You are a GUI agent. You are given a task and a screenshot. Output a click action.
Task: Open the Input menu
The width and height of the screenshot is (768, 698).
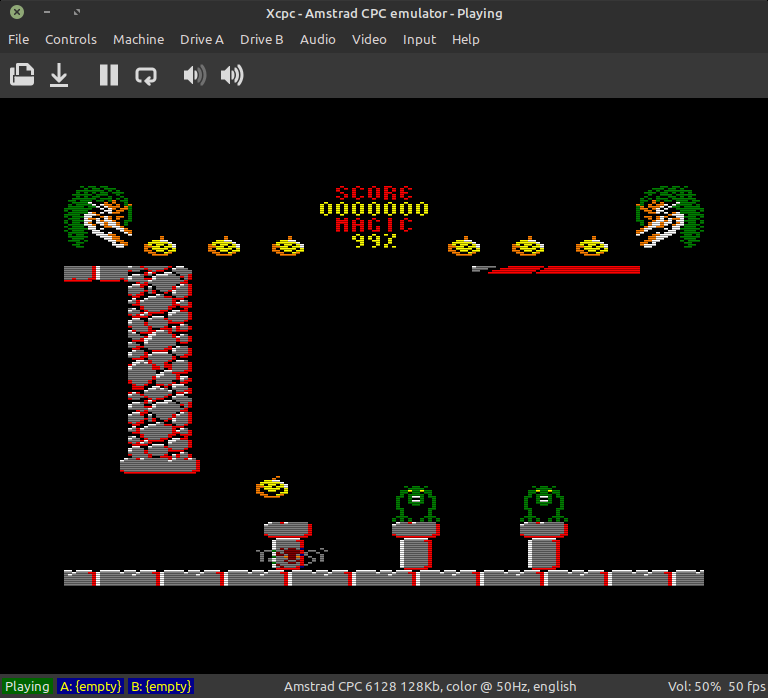tap(419, 39)
